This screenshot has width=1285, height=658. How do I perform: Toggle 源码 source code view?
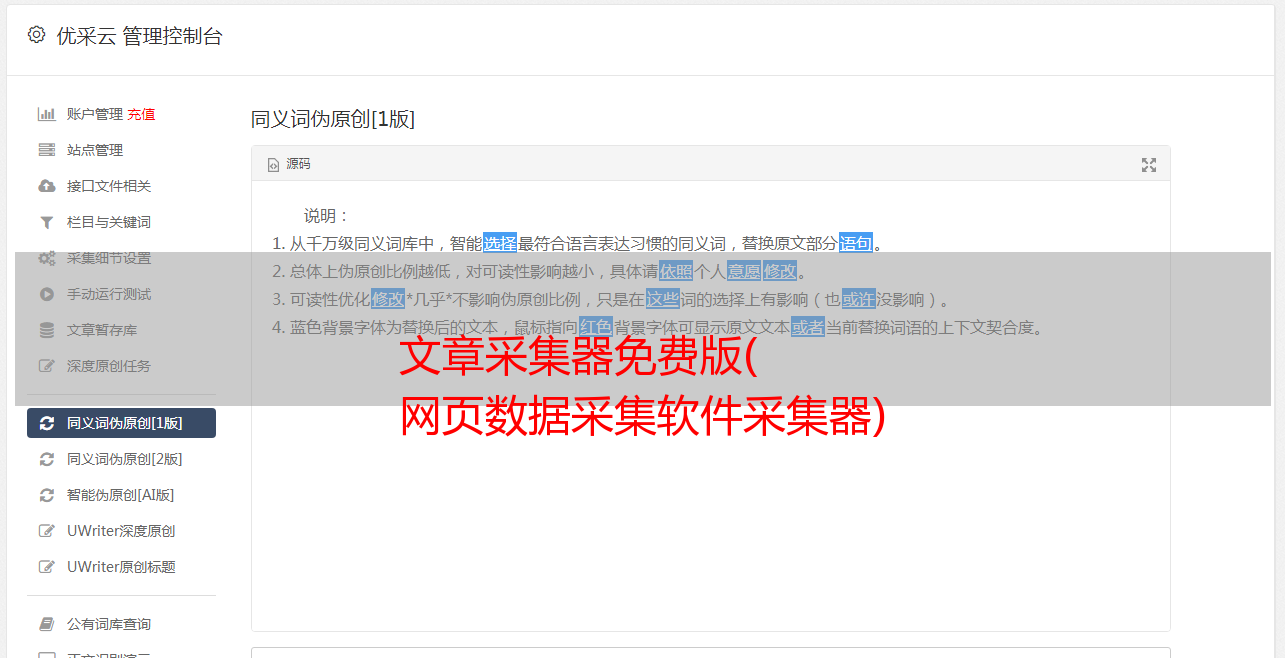289,164
